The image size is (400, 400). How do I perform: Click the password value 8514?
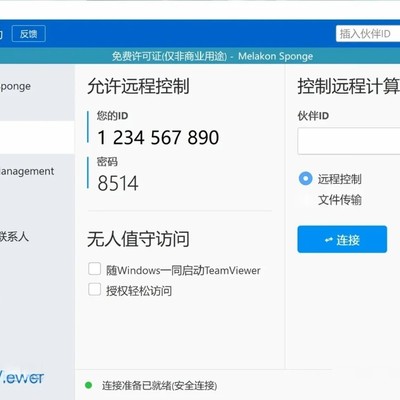118,183
